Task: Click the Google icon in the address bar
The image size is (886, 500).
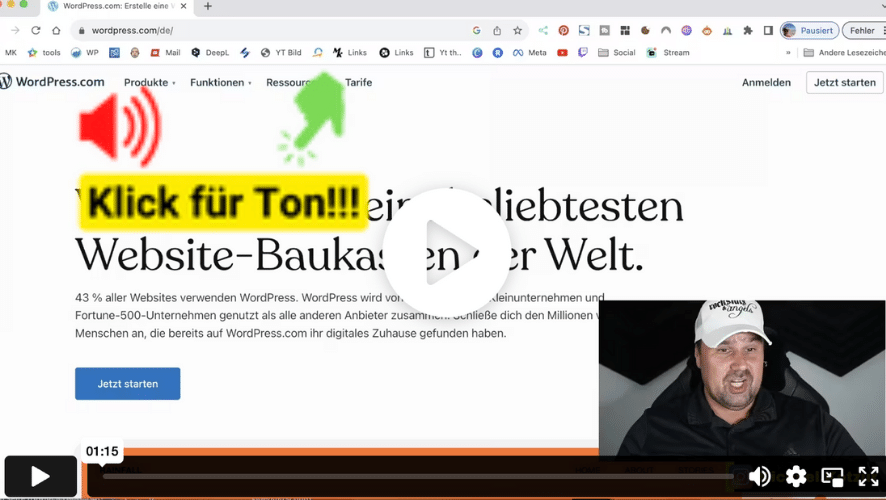Action: (476, 31)
